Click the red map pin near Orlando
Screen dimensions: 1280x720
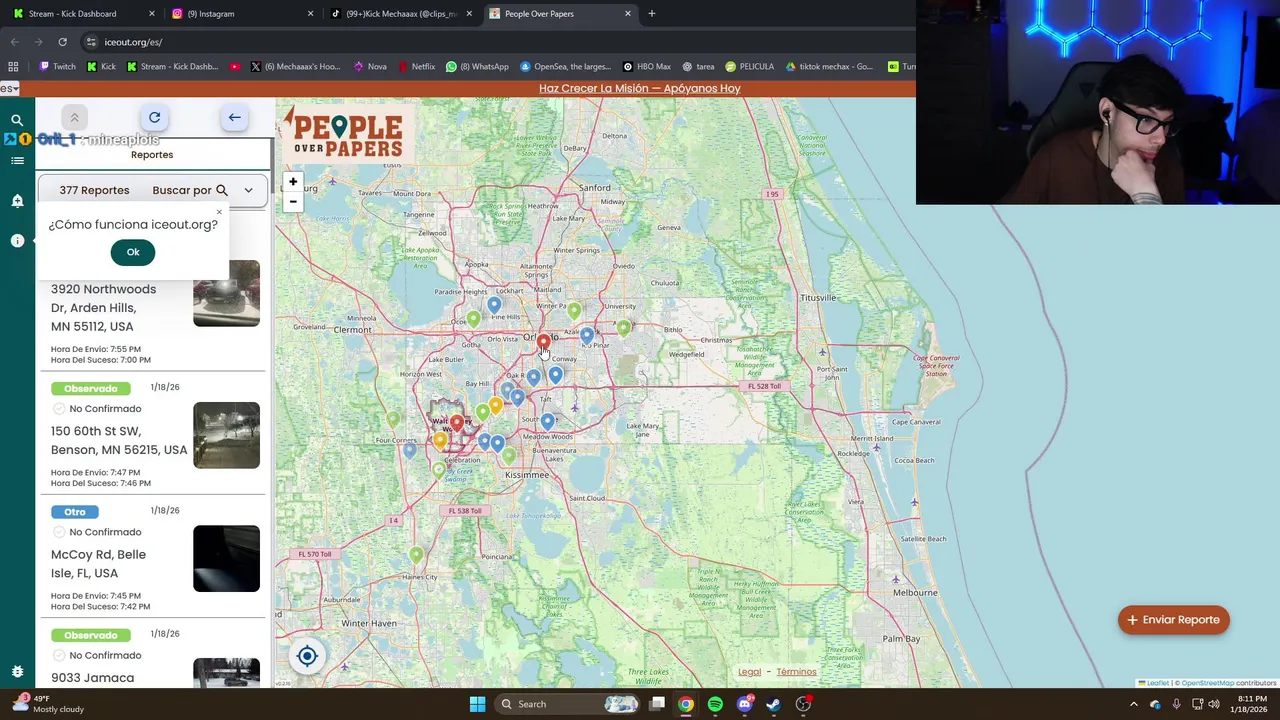coord(543,343)
